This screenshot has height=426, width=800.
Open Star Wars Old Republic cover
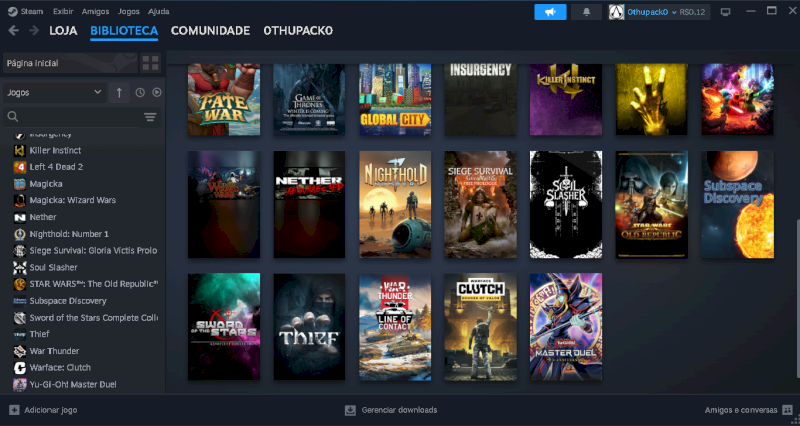pyautogui.click(x=652, y=204)
